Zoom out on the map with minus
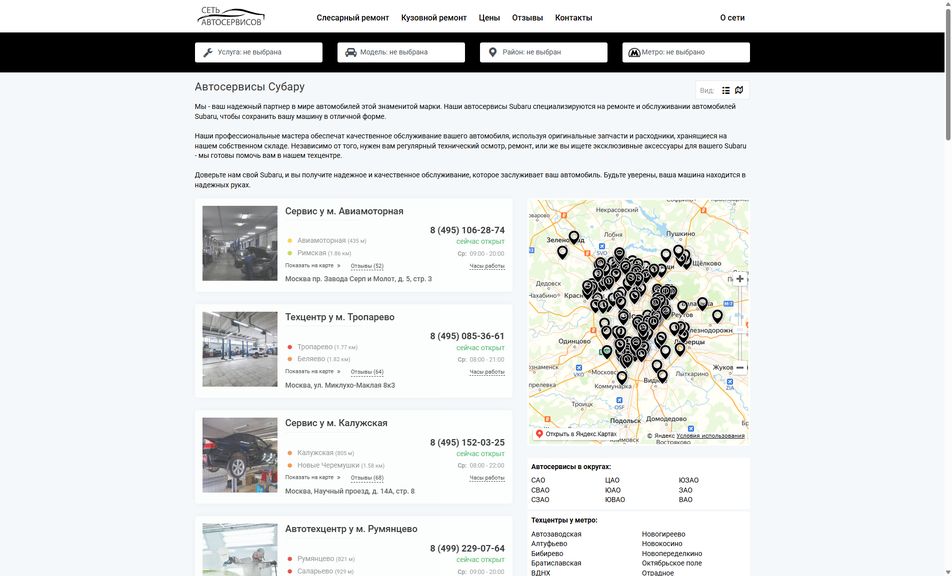952x576 pixels. [740, 368]
